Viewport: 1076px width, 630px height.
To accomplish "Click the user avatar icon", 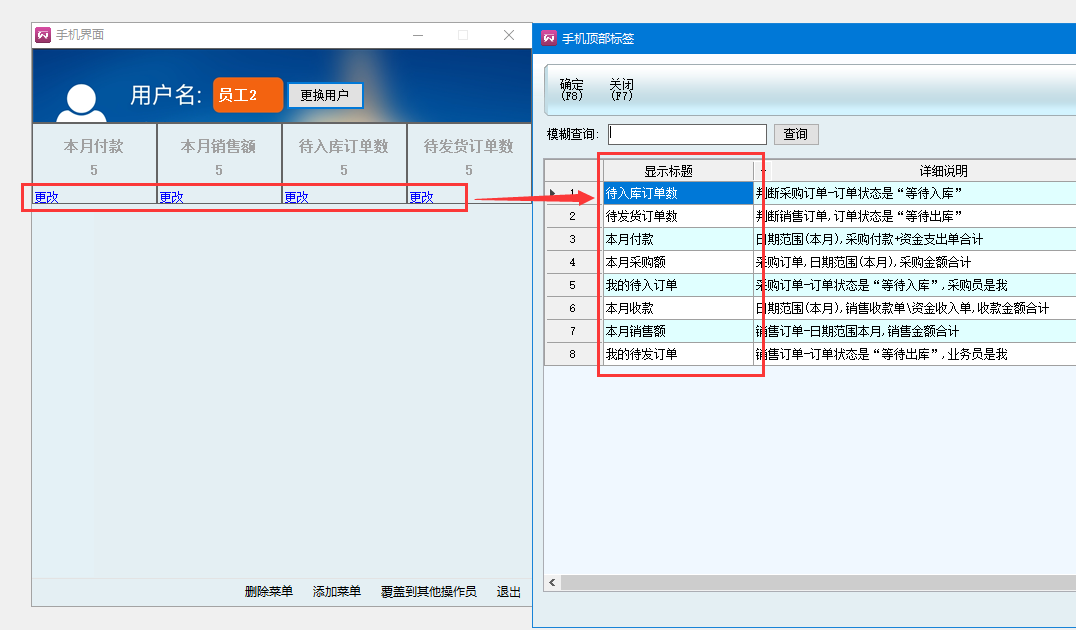I will click(81, 102).
